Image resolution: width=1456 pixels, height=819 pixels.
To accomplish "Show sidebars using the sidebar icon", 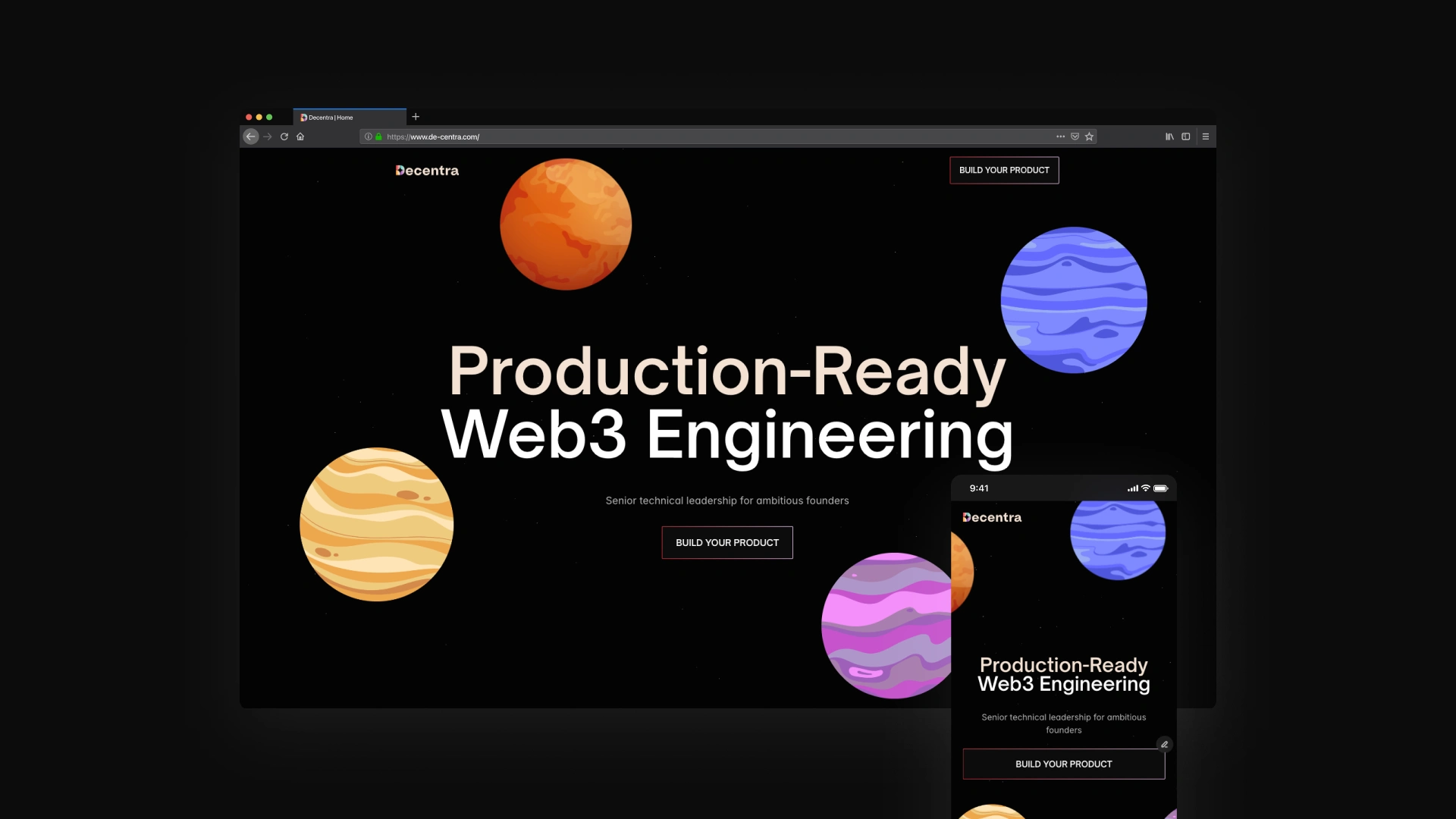I will pos(1186,136).
